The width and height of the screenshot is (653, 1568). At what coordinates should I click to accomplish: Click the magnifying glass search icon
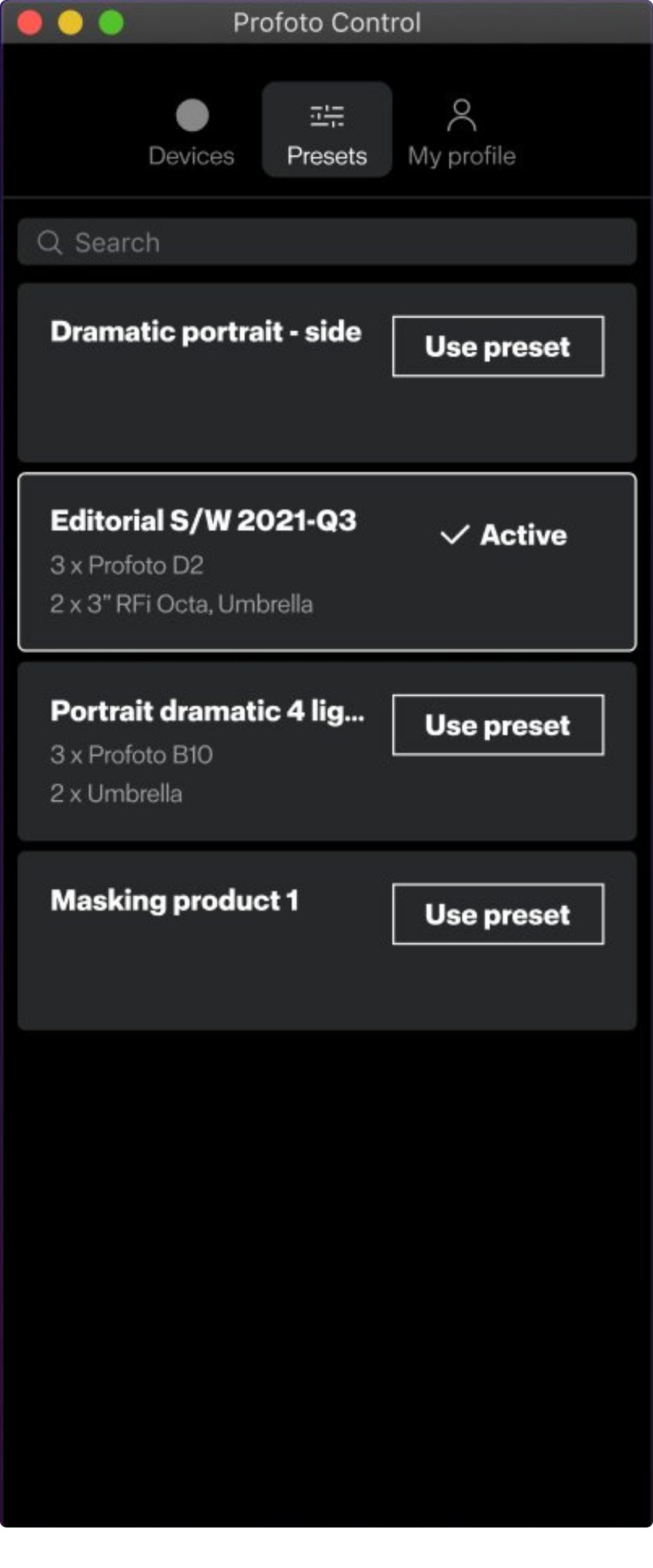click(50, 242)
